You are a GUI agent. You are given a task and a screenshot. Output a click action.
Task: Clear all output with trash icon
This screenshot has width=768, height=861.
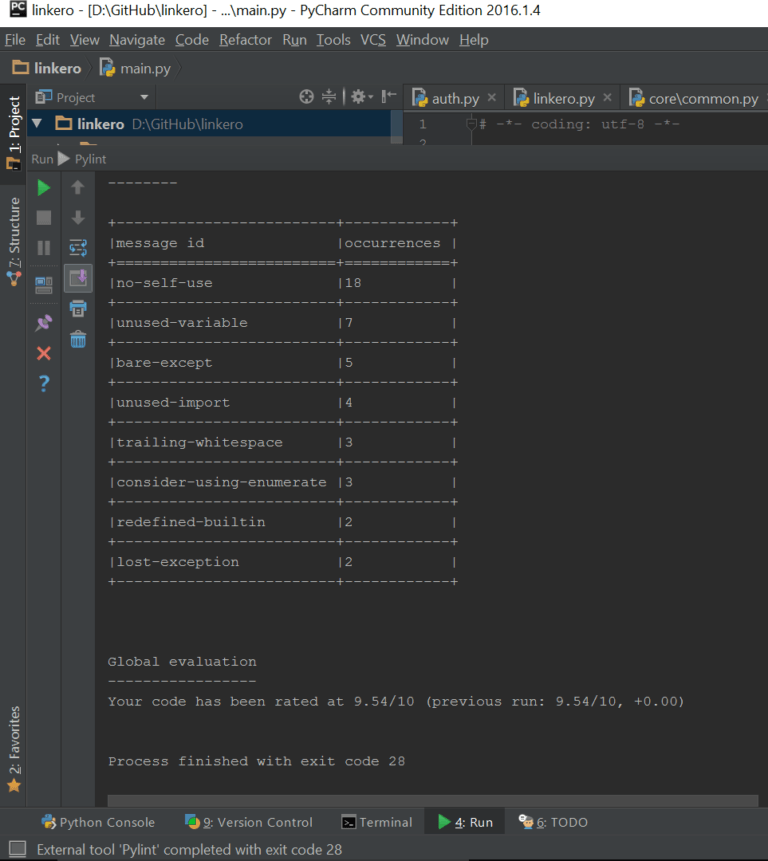coord(78,339)
